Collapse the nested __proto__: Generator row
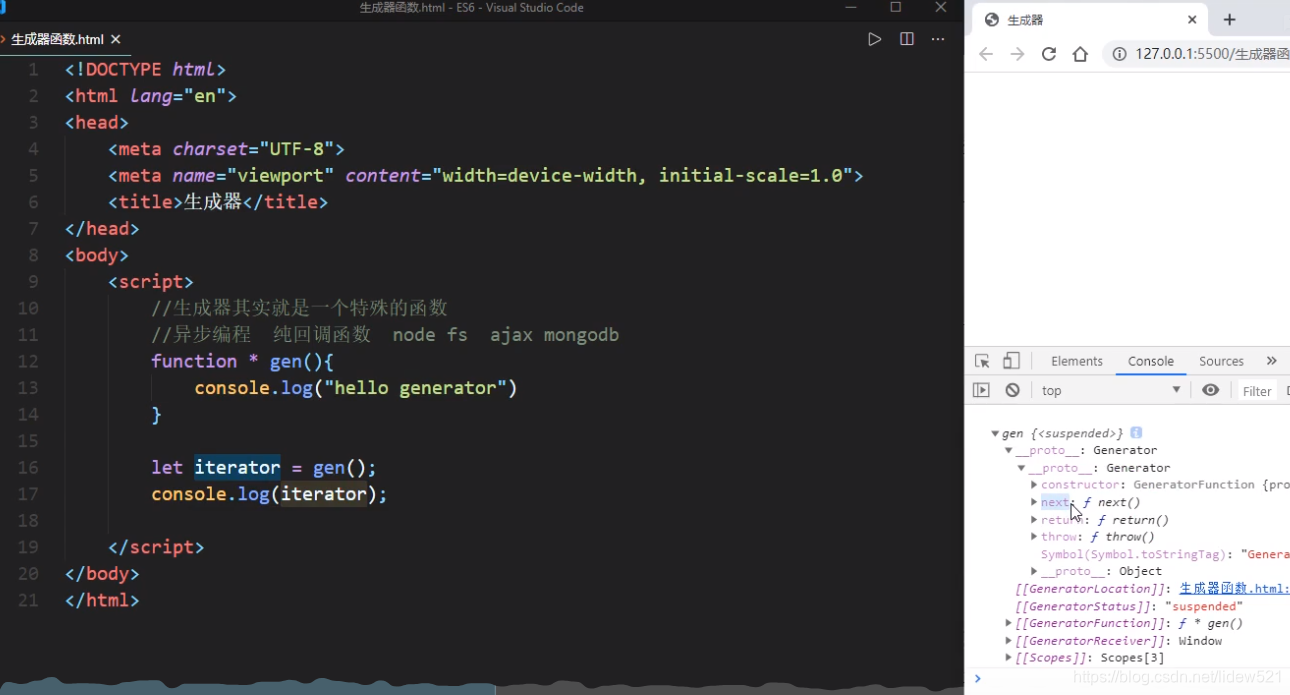This screenshot has width=1290, height=695. pyautogui.click(x=1021, y=468)
